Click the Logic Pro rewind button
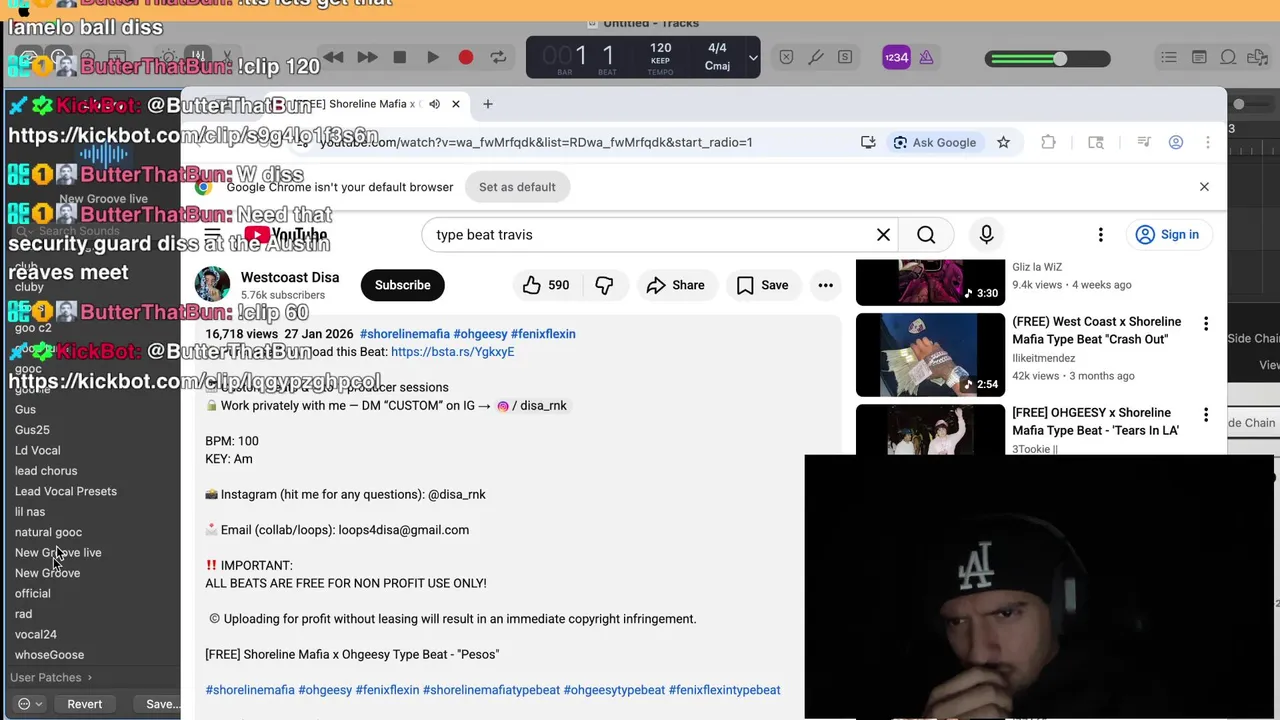Screen dimensions: 1280x720 pyautogui.click(x=334, y=58)
